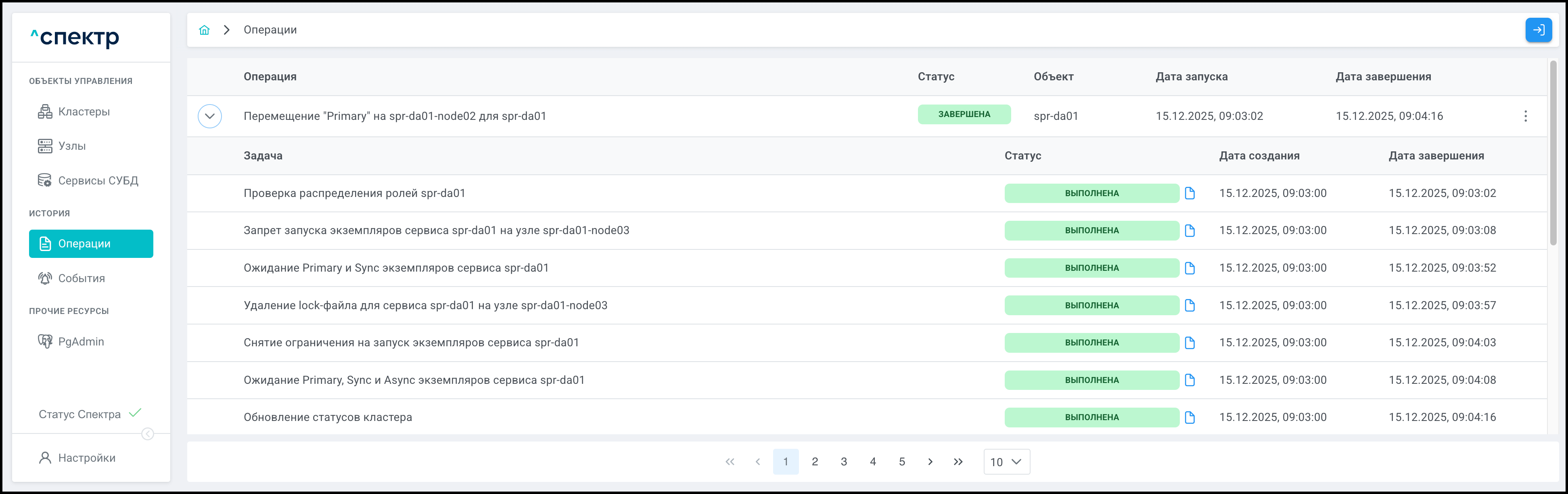
Task: Open log file for Удаление lock-файла task
Action: click(x=1190, y=305)
